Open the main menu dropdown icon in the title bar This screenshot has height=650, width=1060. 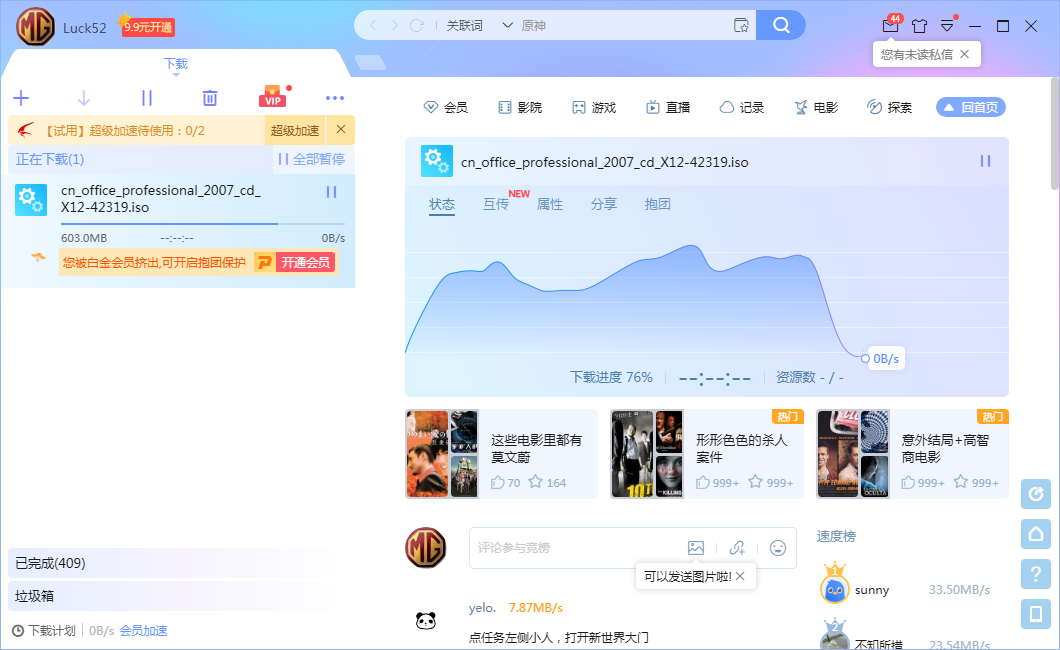(947, 26)
